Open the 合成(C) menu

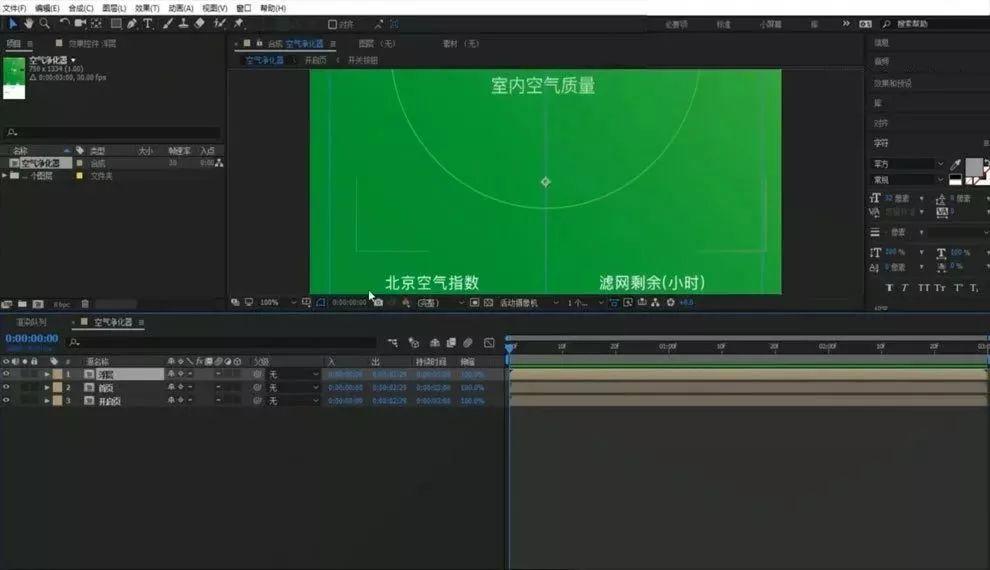[x=81, y=8]
